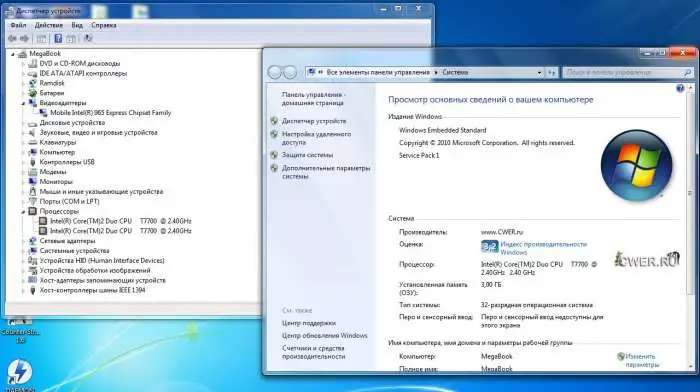700x392 pixels.
Task: Select the second Intel Core2 Duo T7700 entry
Action: point(121,231)
